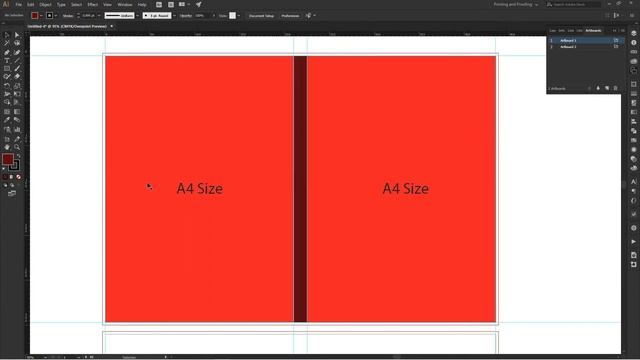
Task: Select the Lasso tool
Action: coord(17,43)
